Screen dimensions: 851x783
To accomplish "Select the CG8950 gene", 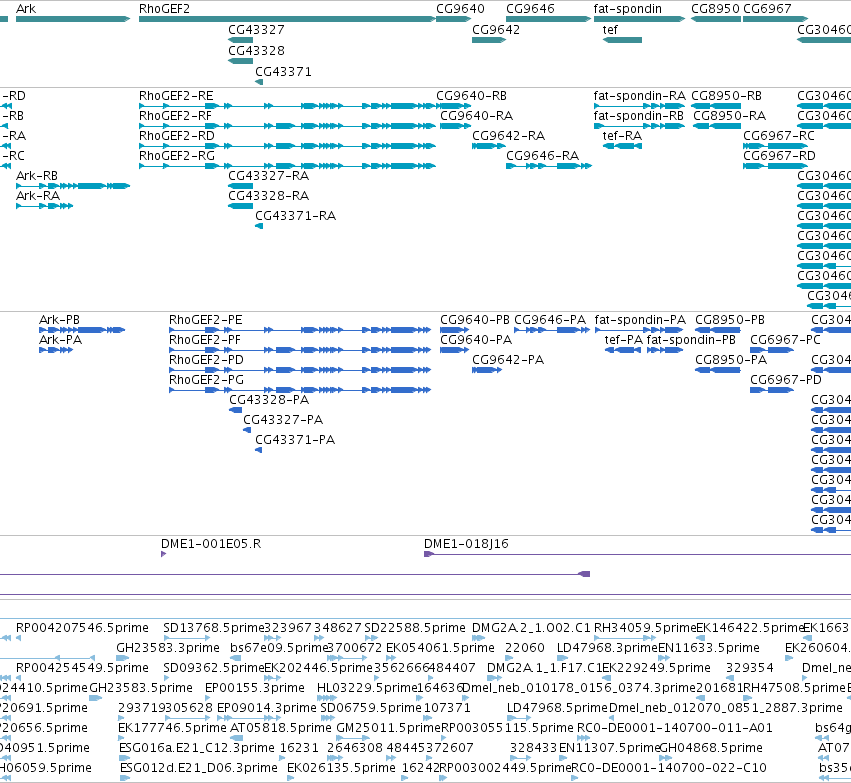I will [x=716, y=19].
